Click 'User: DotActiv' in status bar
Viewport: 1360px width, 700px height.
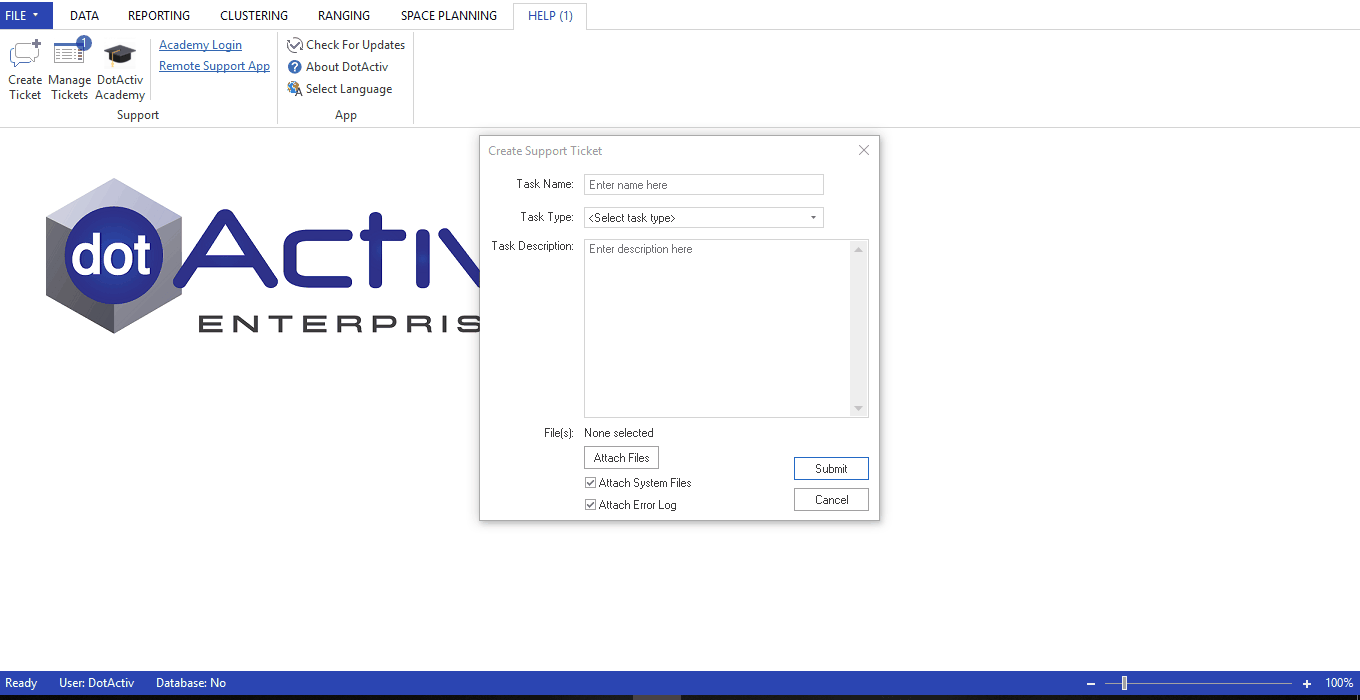(96, 683)
